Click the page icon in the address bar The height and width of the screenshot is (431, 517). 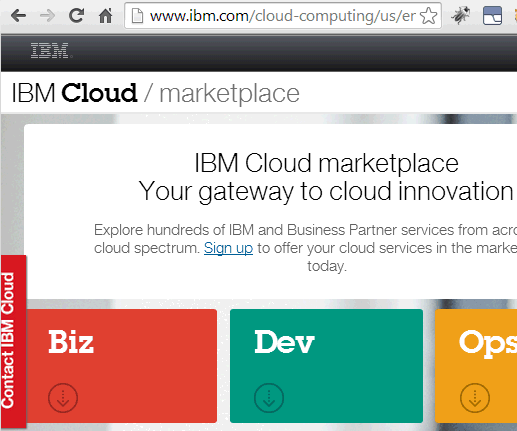[137, 16]
